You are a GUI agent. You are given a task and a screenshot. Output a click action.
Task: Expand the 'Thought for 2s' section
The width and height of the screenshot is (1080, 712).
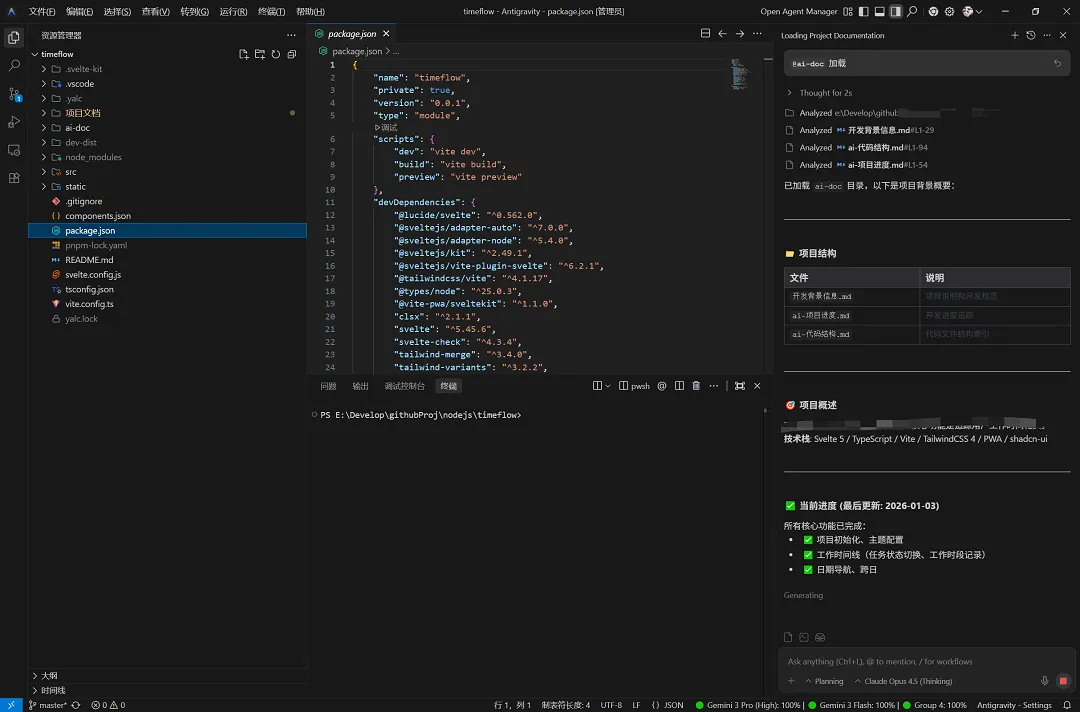tap(825, 93)
